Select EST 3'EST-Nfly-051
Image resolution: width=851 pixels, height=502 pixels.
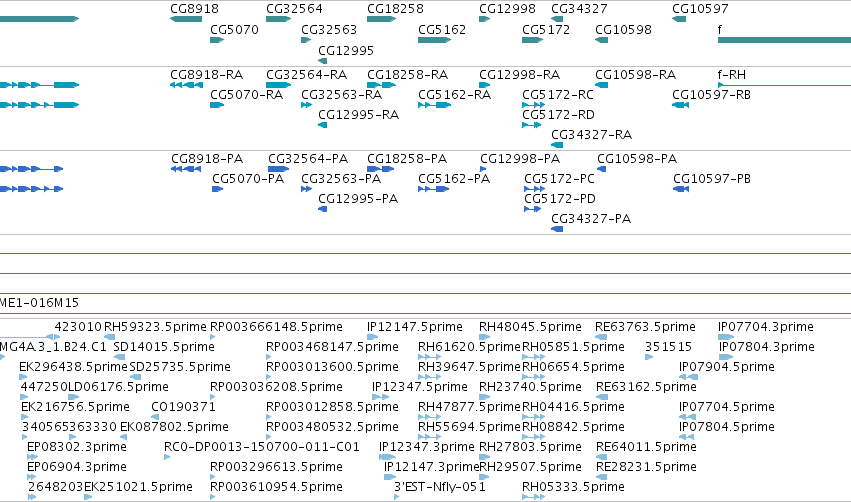(x=440, y=487)
